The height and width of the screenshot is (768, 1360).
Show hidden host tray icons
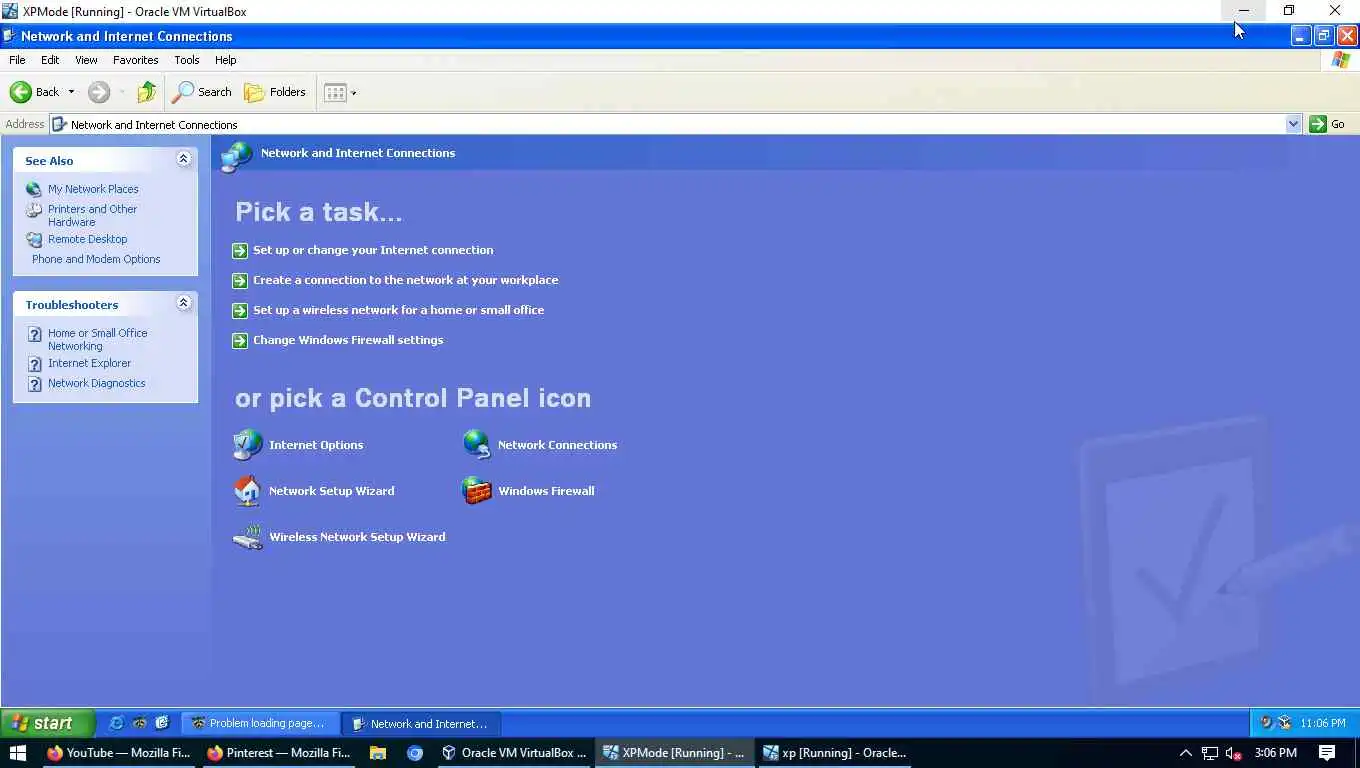(1185, 753)
